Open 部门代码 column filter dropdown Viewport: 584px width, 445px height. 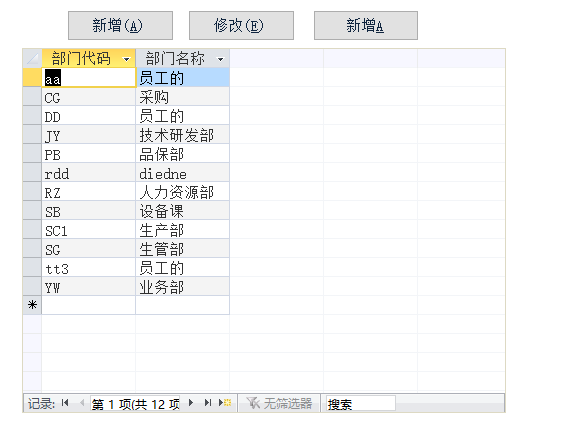coord(127,59)
